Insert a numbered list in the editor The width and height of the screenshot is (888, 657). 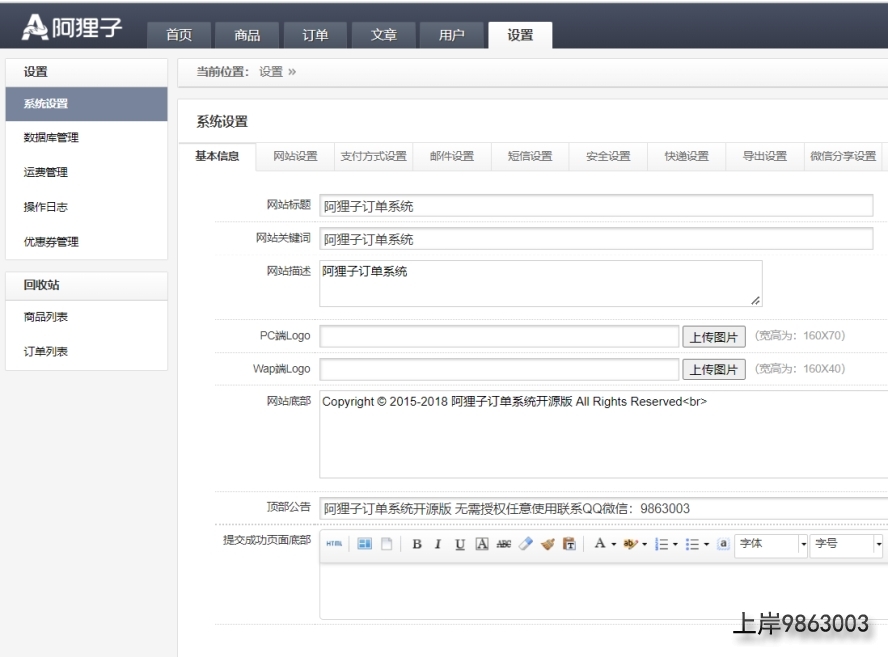pyautogui.click(x=661, y=544)
